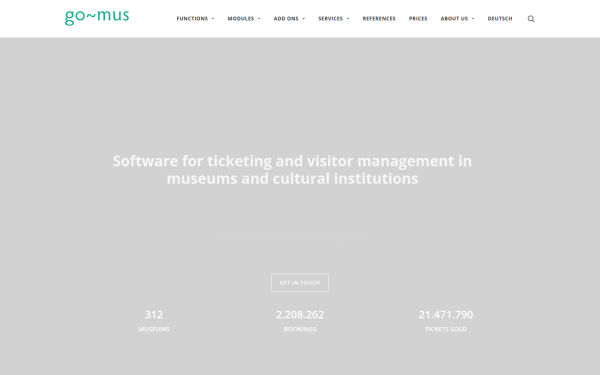
Task: Go to the References page
Action: pos(379,18)
